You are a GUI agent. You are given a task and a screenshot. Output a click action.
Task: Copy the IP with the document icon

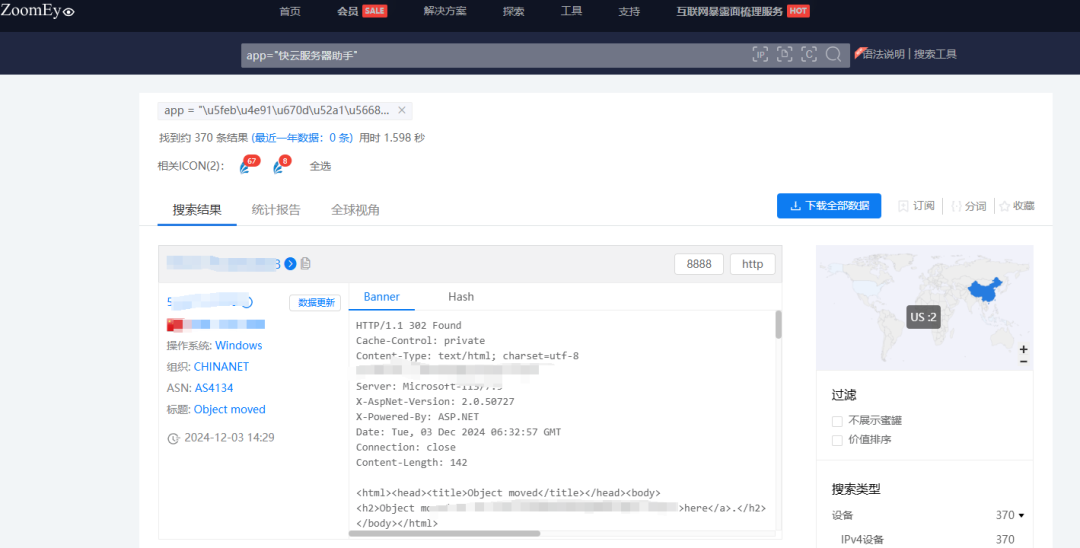click(306, 264)
